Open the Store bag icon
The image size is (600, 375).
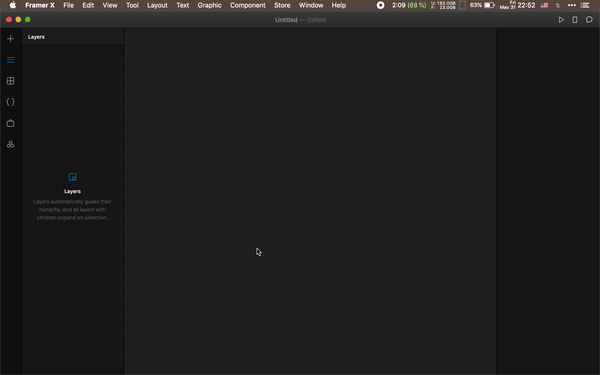pos(10,123)
